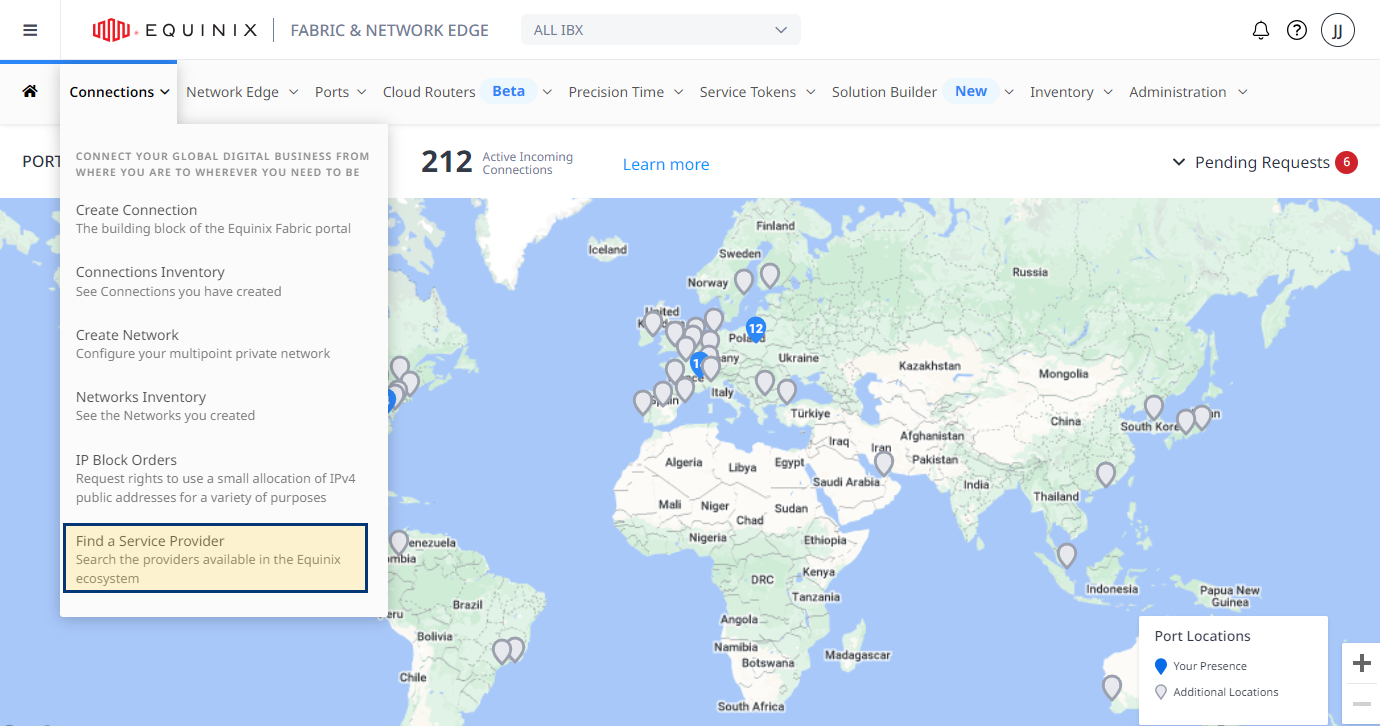
Task: Click the pin in southern China
Action: pyautogui.click(x=1105, y=474)
